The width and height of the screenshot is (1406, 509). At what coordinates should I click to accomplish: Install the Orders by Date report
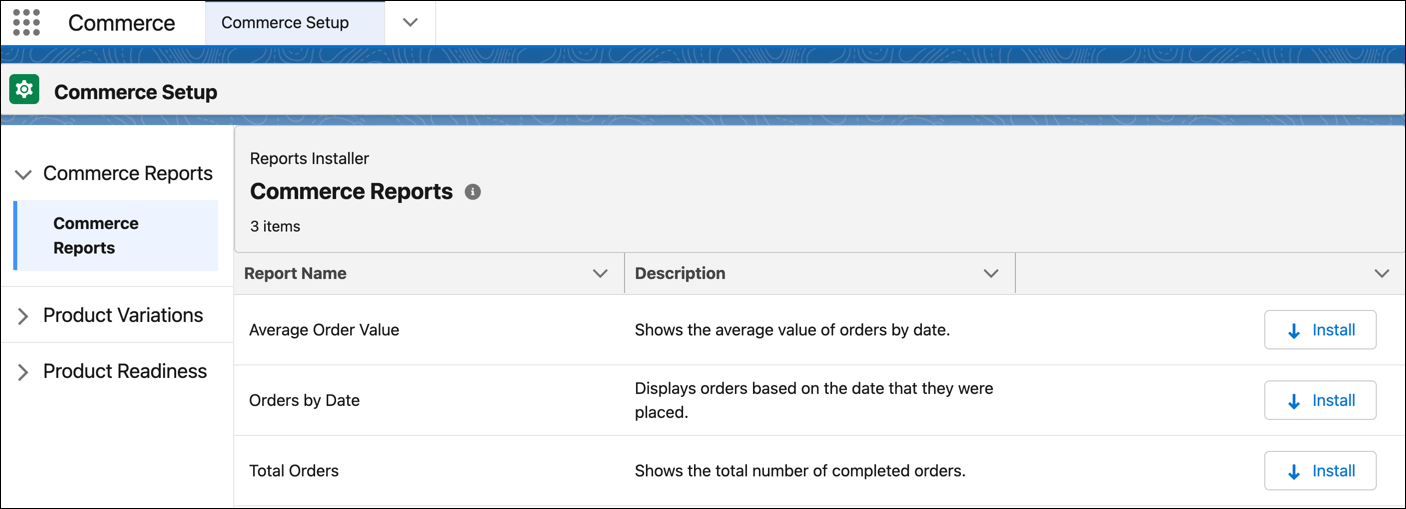tap(1320, 400)
